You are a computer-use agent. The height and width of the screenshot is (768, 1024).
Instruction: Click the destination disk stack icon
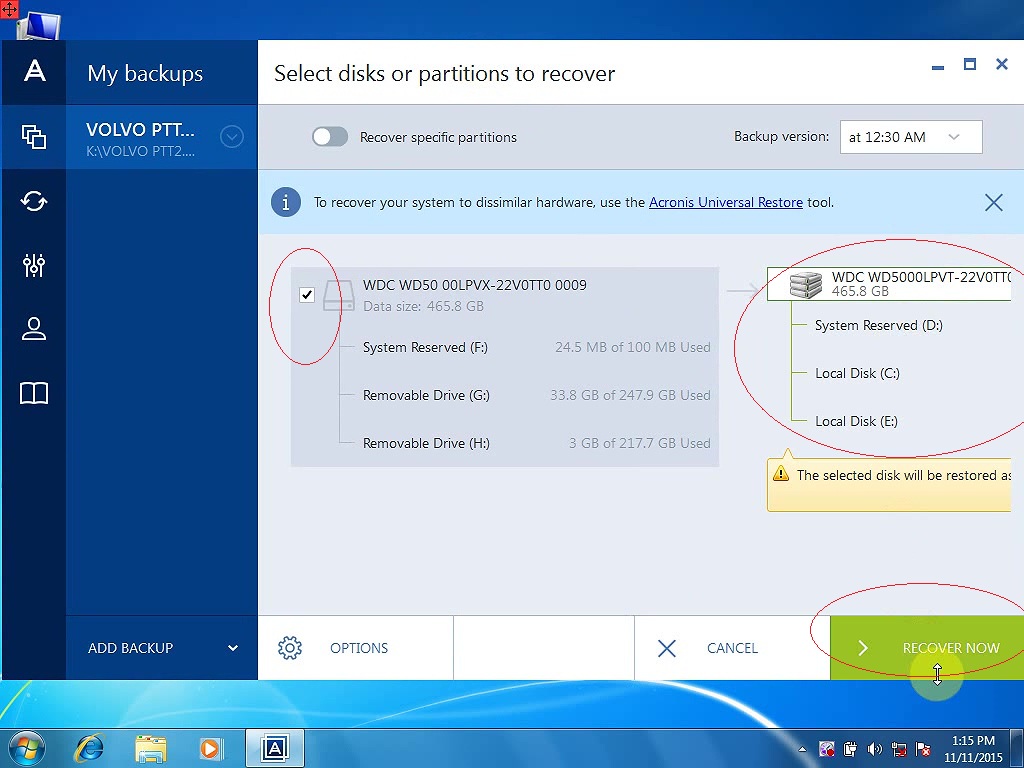[805, 285]
